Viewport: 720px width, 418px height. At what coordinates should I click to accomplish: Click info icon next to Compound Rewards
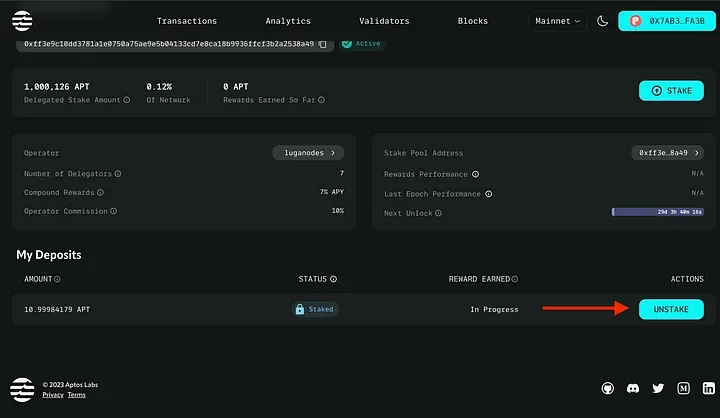click(100, 192)
